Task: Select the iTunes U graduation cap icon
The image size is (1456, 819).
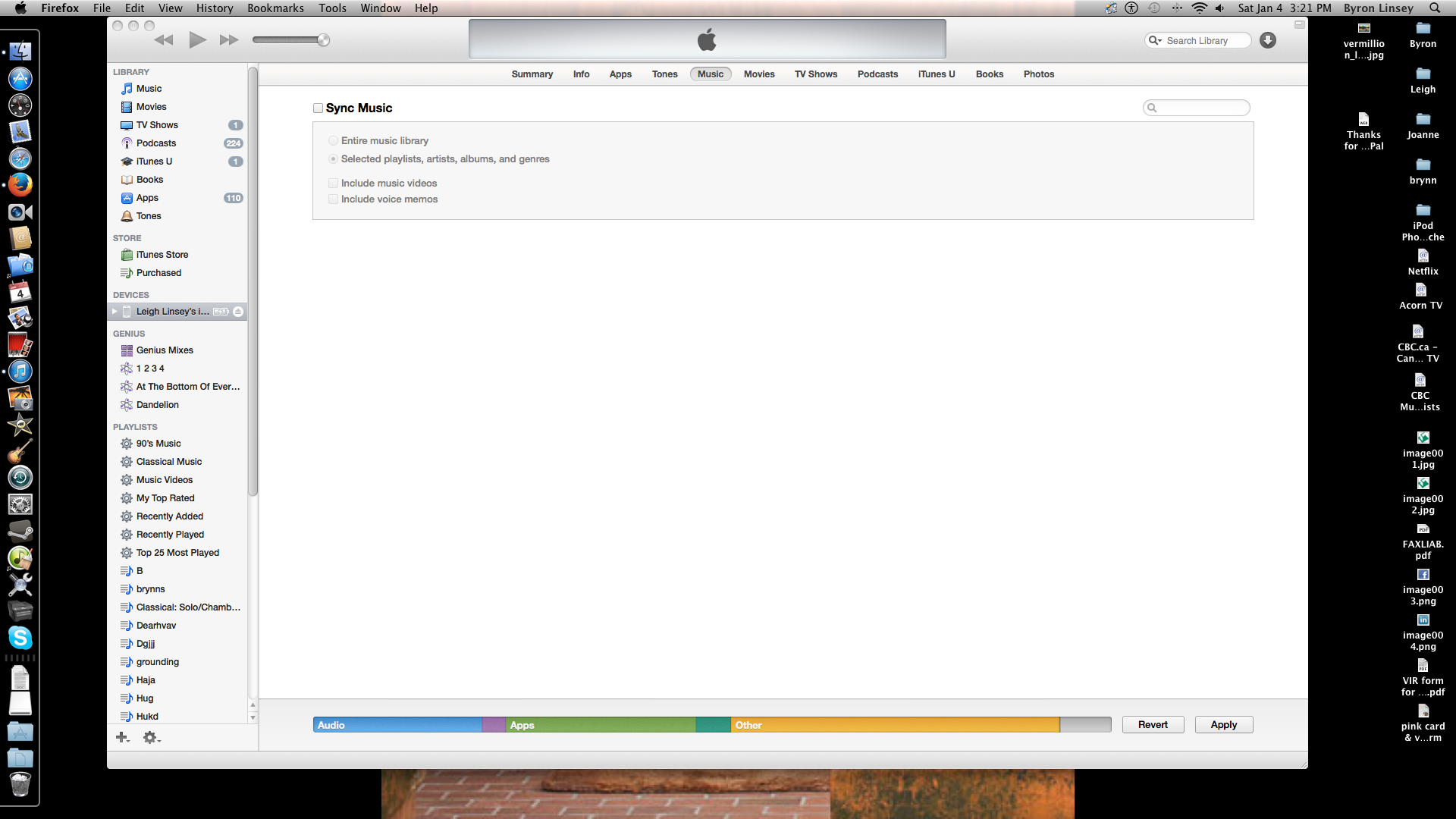Action: [x=127, y=162]
